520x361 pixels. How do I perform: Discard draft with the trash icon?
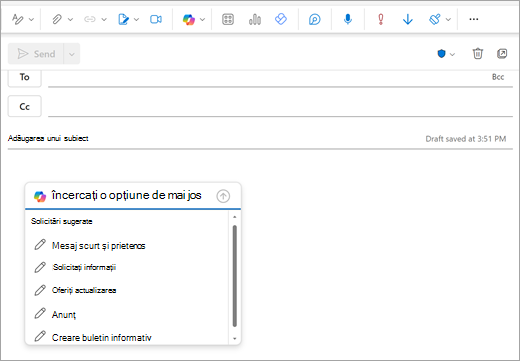pyautogui.click(x=478, y=53)
